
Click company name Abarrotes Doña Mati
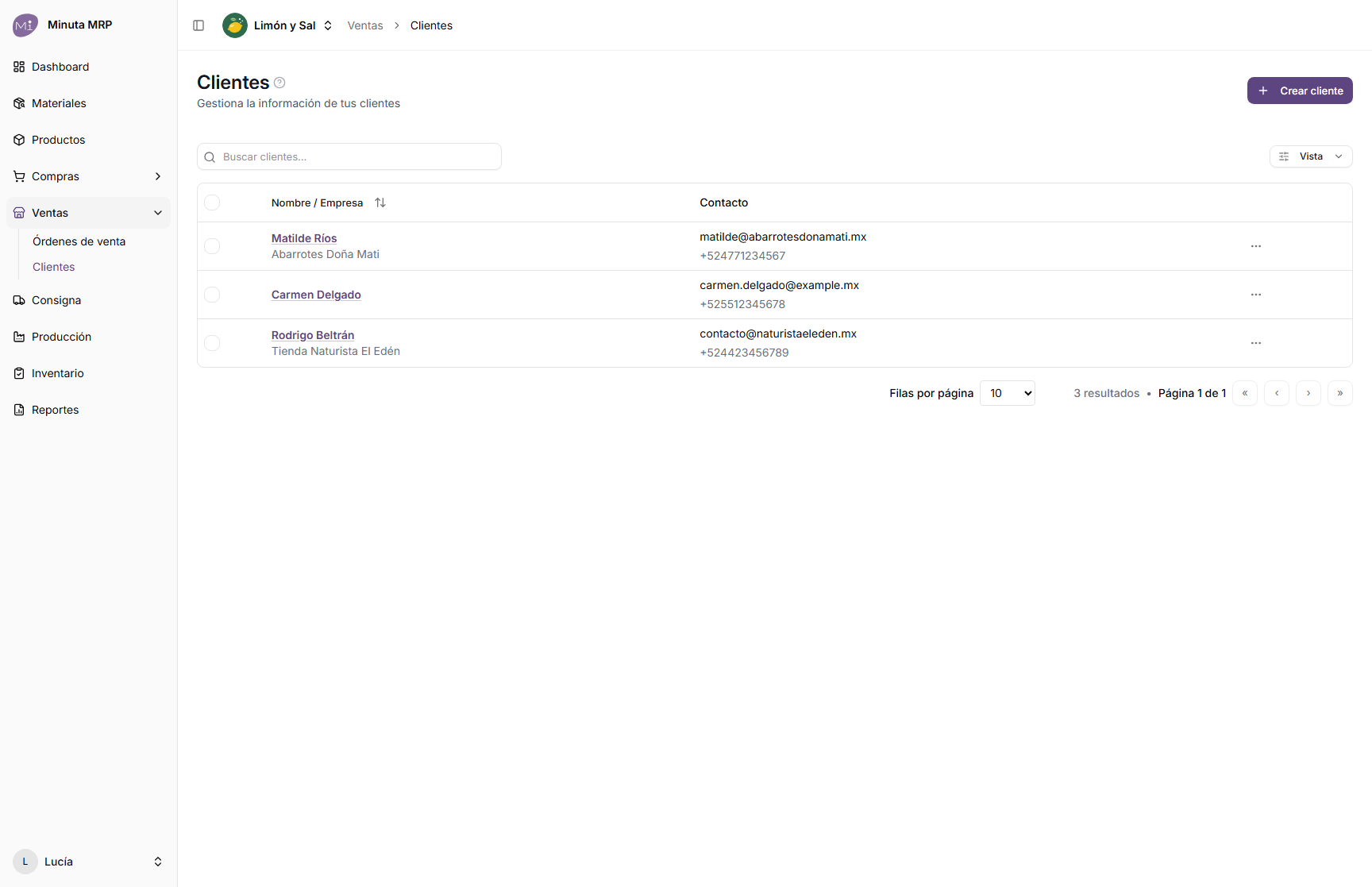click(x=326, y=254)
